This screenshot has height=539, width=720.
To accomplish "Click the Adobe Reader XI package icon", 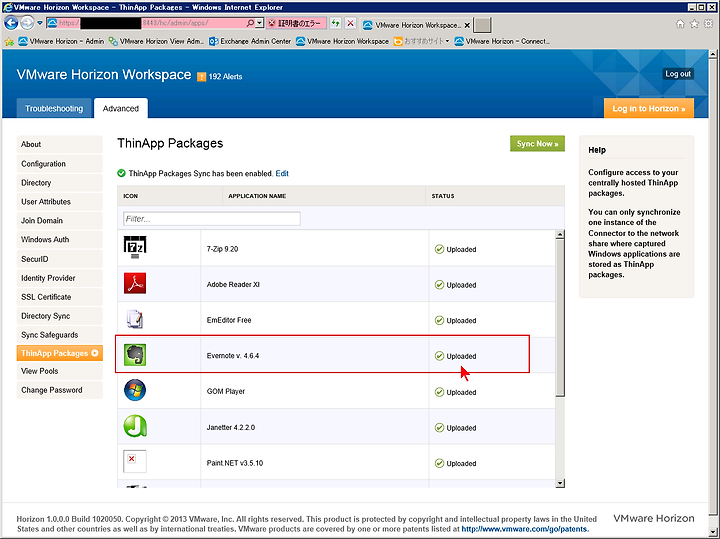I will (x=135, y=283).
